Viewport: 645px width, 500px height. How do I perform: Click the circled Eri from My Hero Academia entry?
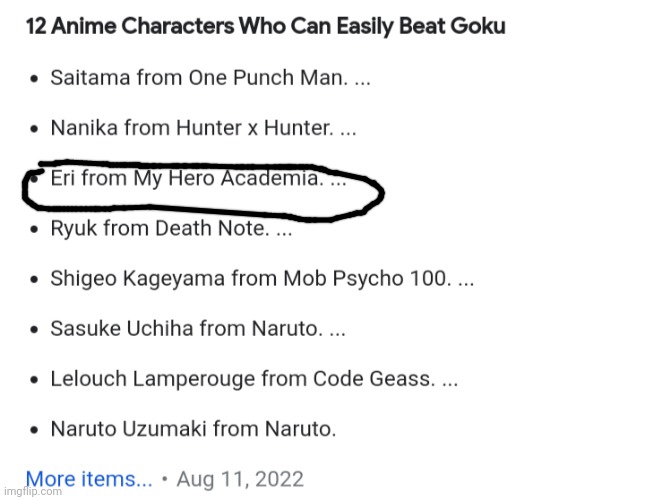198,178
